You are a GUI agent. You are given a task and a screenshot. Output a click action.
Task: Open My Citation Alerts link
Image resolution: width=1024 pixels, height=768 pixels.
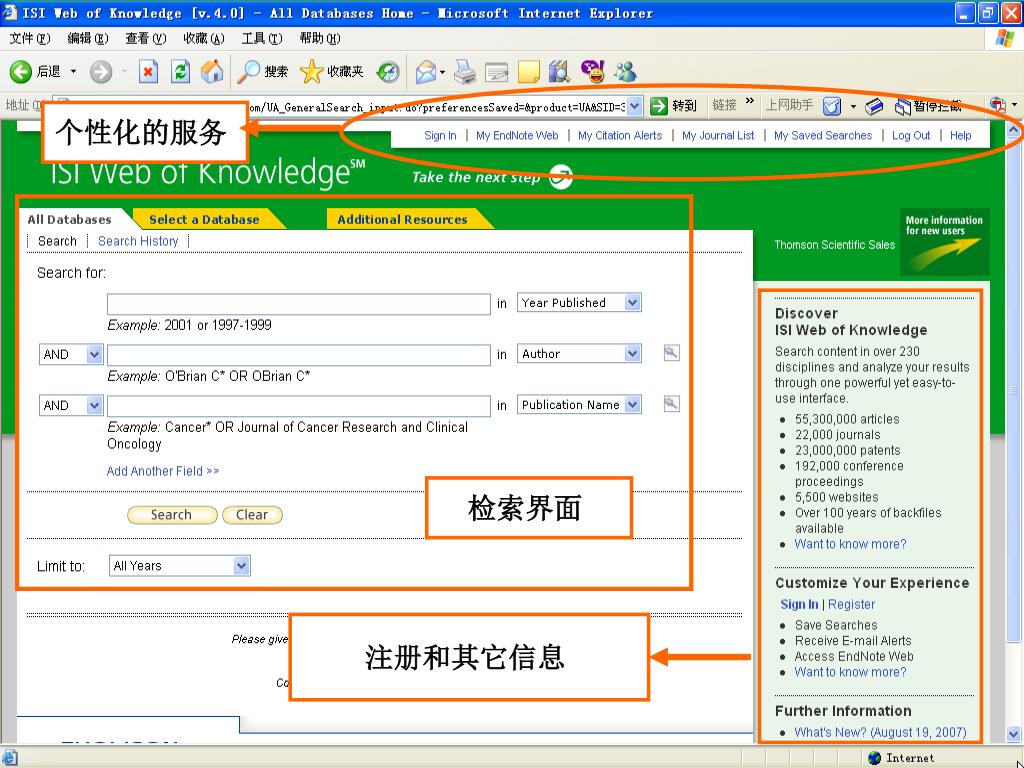point(620,135)
